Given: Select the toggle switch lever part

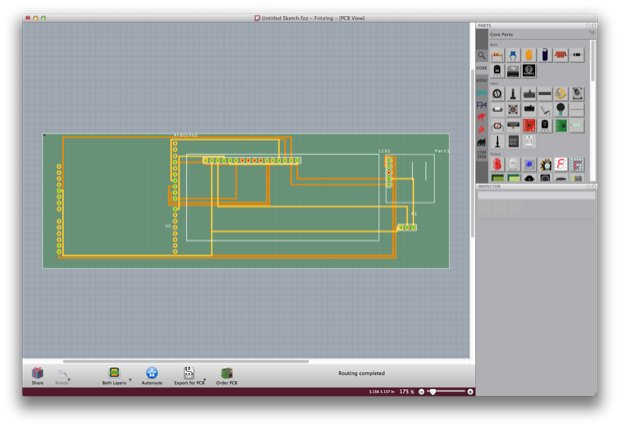Looking at the screenshot, I should (x=513, y=94).
